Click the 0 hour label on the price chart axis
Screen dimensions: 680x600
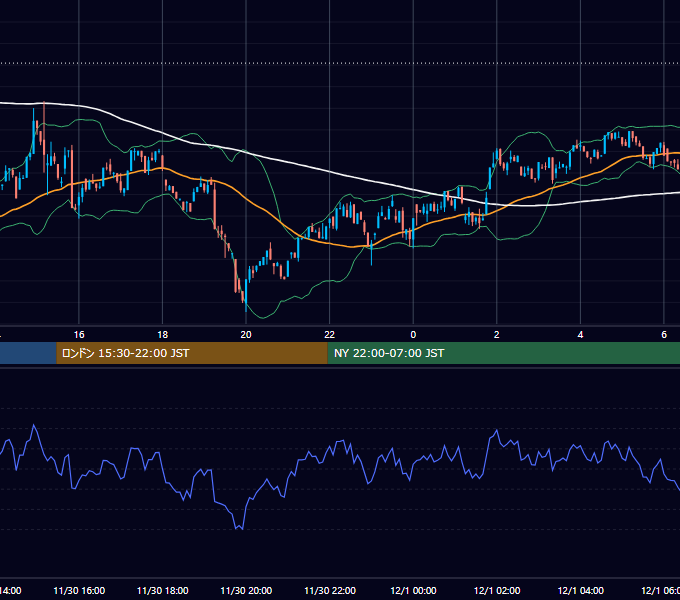[x=413, y=335]
